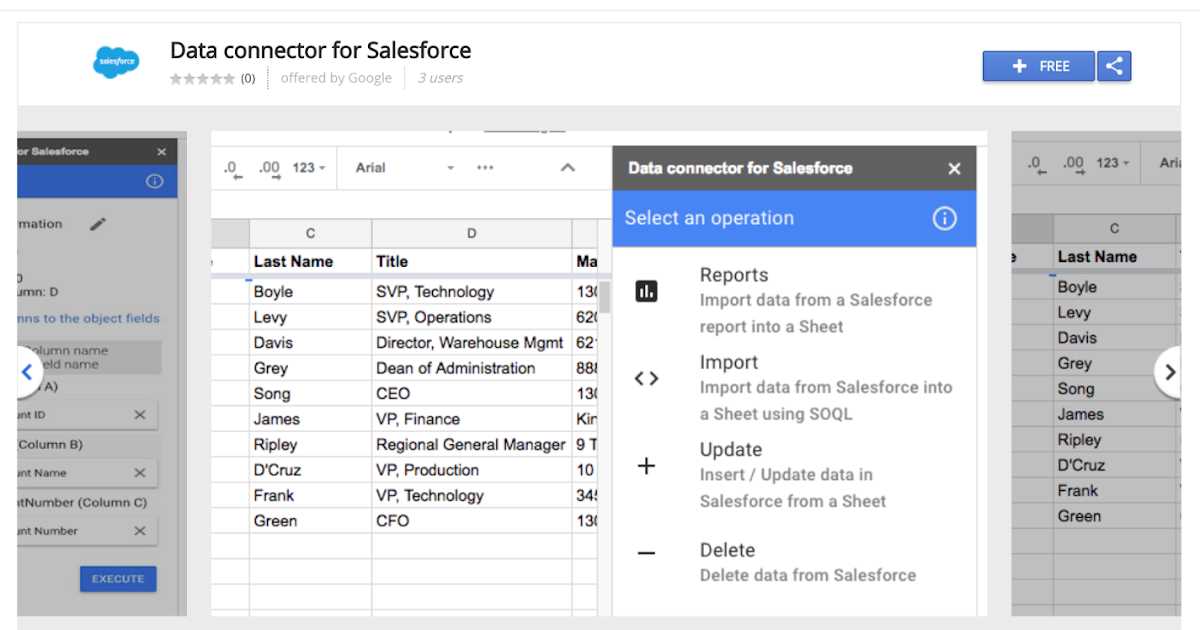This screenshot has width=1200, height=630.
Task: Click the Import code brackets icon
Action: (647, 379)
